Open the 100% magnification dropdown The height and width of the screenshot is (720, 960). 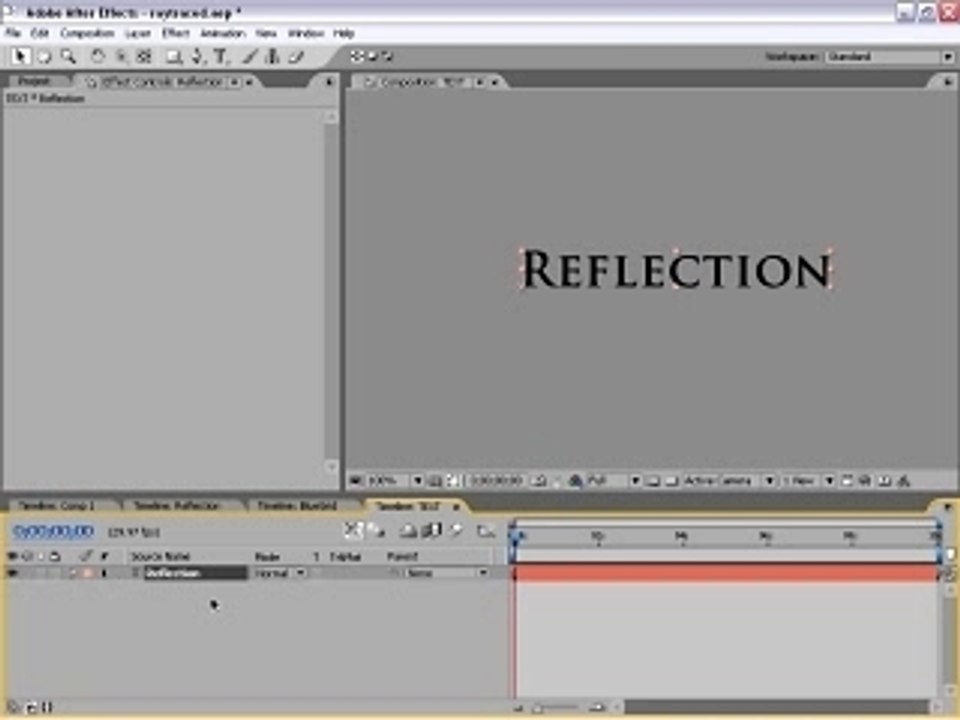tap(395, 481)
